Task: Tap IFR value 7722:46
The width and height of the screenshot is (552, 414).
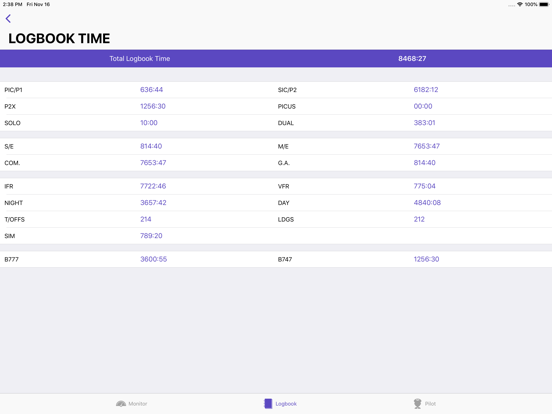Action: tap(153, 186)
